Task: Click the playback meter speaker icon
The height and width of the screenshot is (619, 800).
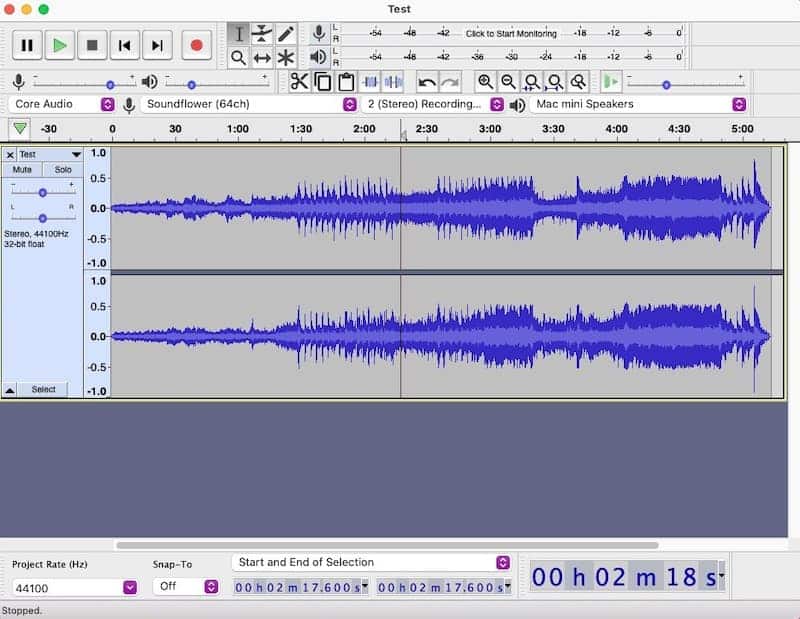Action: tap(319, 57)
